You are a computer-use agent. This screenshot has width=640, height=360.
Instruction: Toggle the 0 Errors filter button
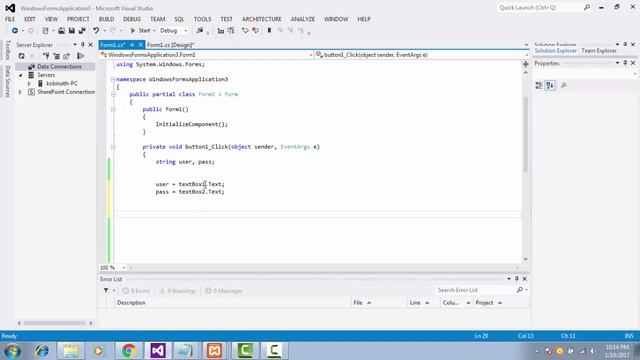[x=136, y=291]
